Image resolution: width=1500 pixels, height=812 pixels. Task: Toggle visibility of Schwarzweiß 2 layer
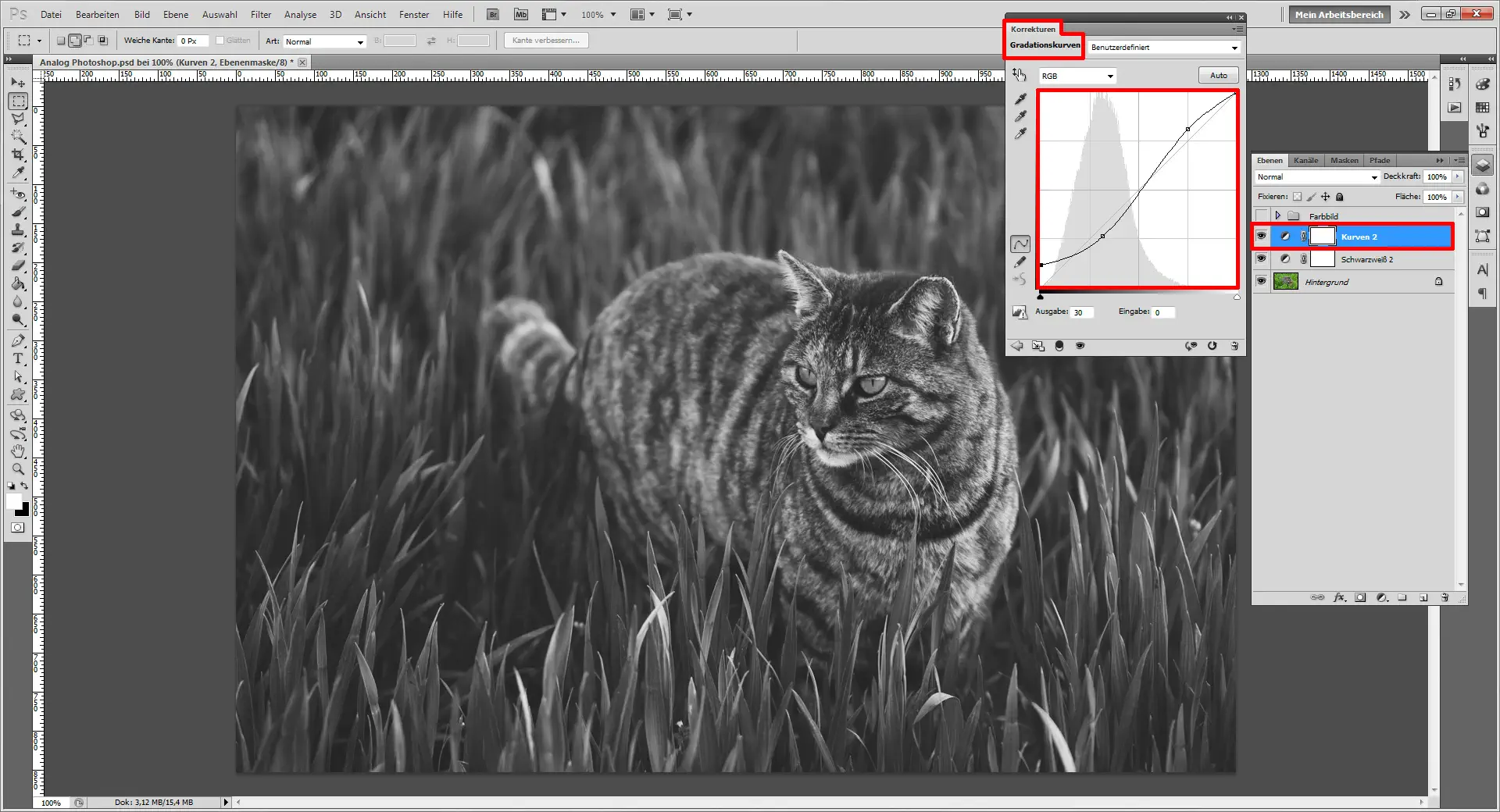click(1261, 259)
